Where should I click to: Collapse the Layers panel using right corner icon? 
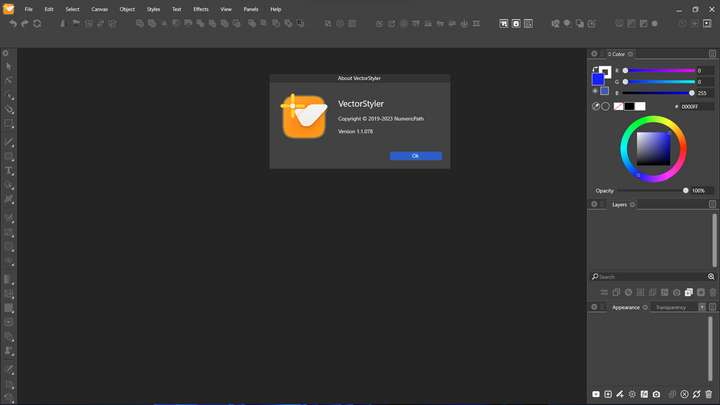tap(712, 204)
